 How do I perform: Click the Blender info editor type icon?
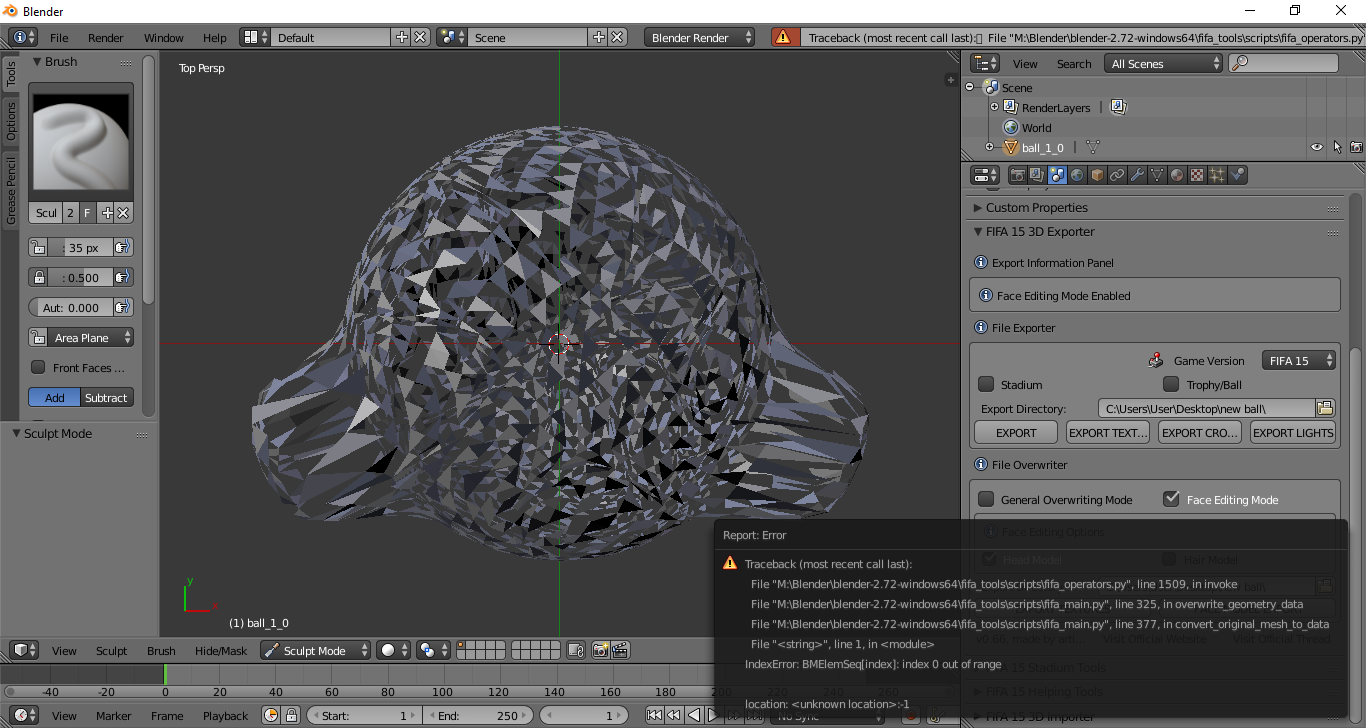click(23, 37)
